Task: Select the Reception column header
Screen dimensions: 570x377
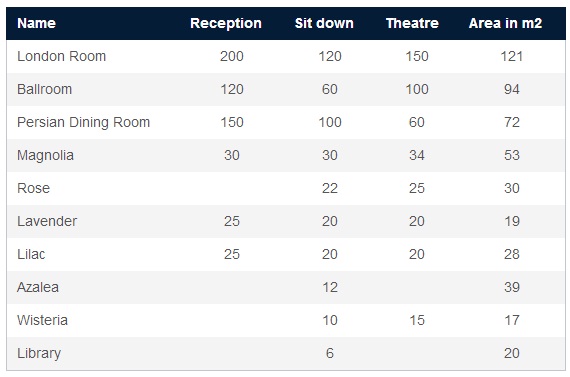Action: click(x=226, y=23)
